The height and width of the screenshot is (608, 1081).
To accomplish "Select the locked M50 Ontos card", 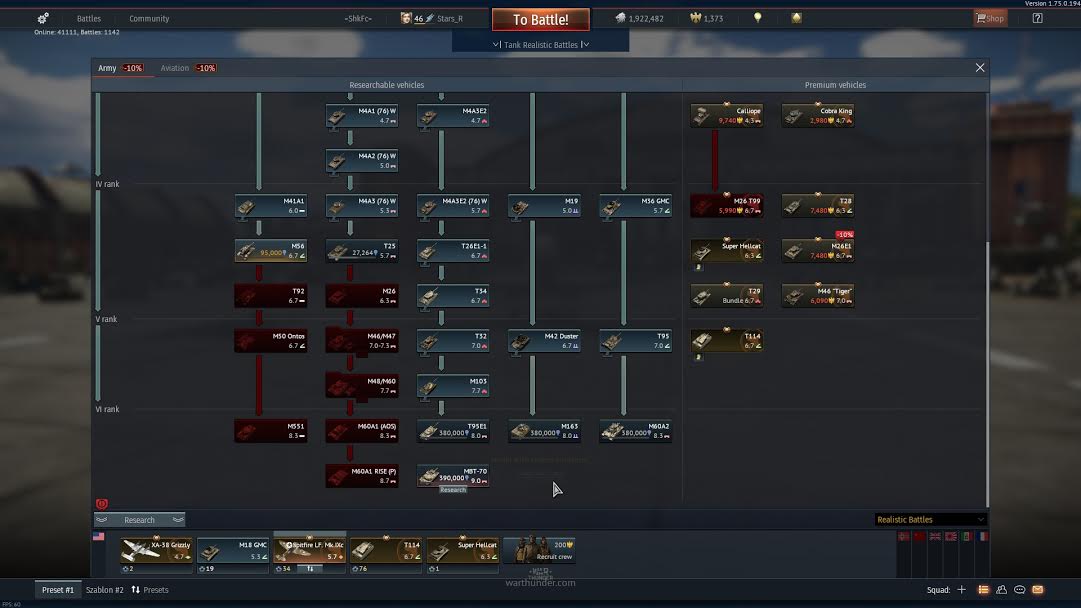I will pos(270,341).
